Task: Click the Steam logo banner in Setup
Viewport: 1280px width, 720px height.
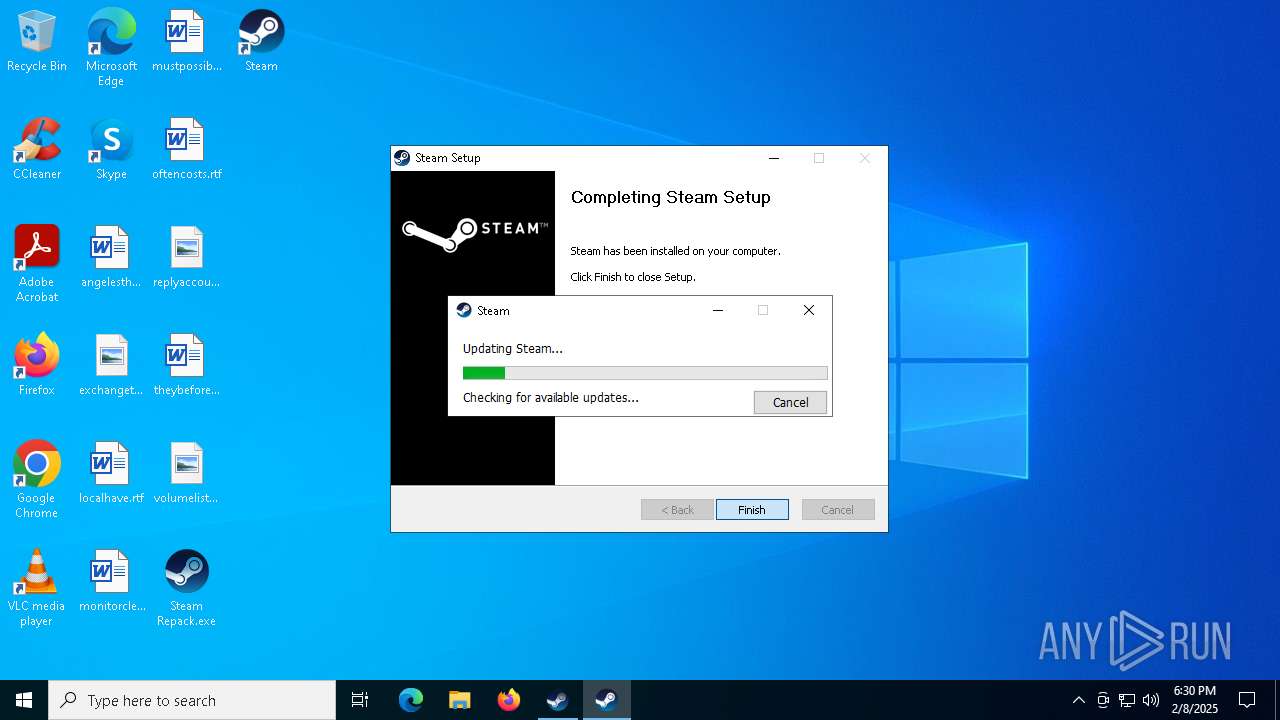Action: click(x=475, y=233)
